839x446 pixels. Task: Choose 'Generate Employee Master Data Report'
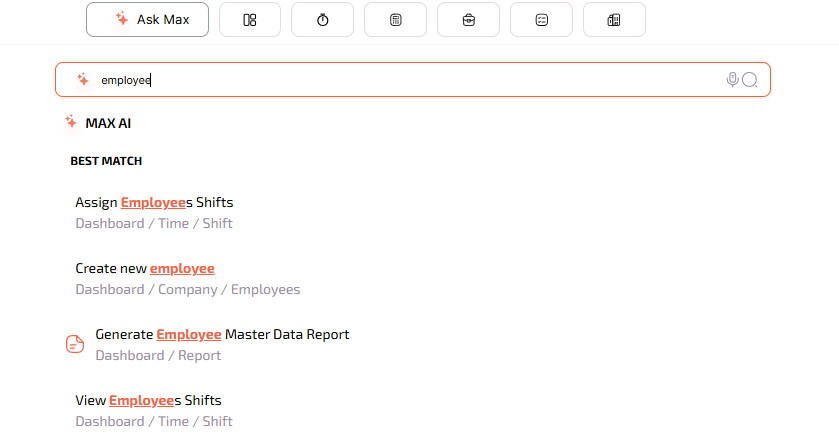click(x=222, y=334)
